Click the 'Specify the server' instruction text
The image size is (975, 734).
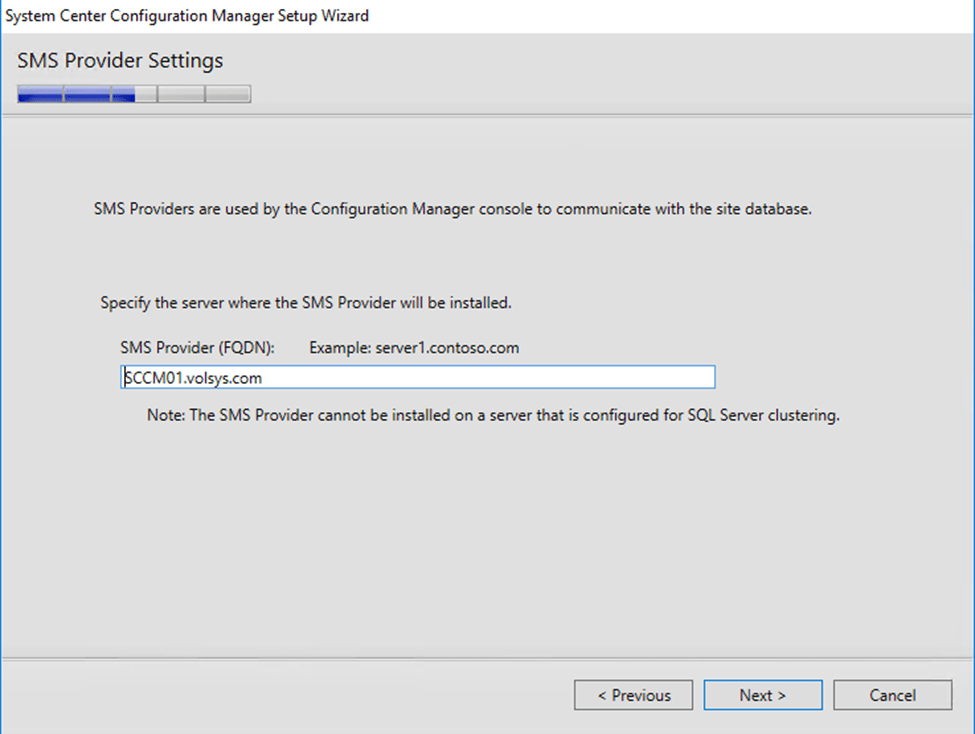[x=306, y=302]
